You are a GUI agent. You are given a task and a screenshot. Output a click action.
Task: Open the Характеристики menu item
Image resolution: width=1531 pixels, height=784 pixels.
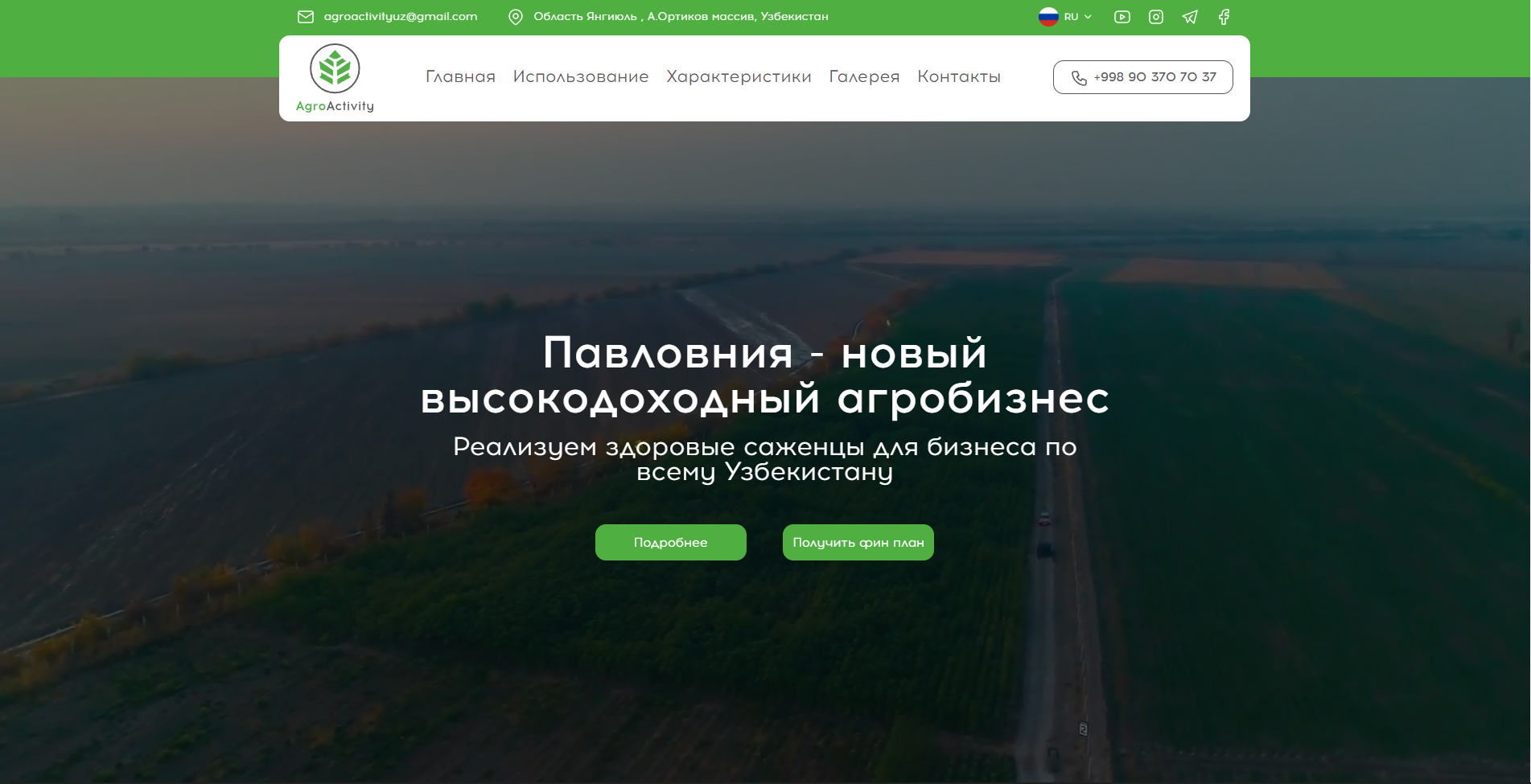coord(739,76)
